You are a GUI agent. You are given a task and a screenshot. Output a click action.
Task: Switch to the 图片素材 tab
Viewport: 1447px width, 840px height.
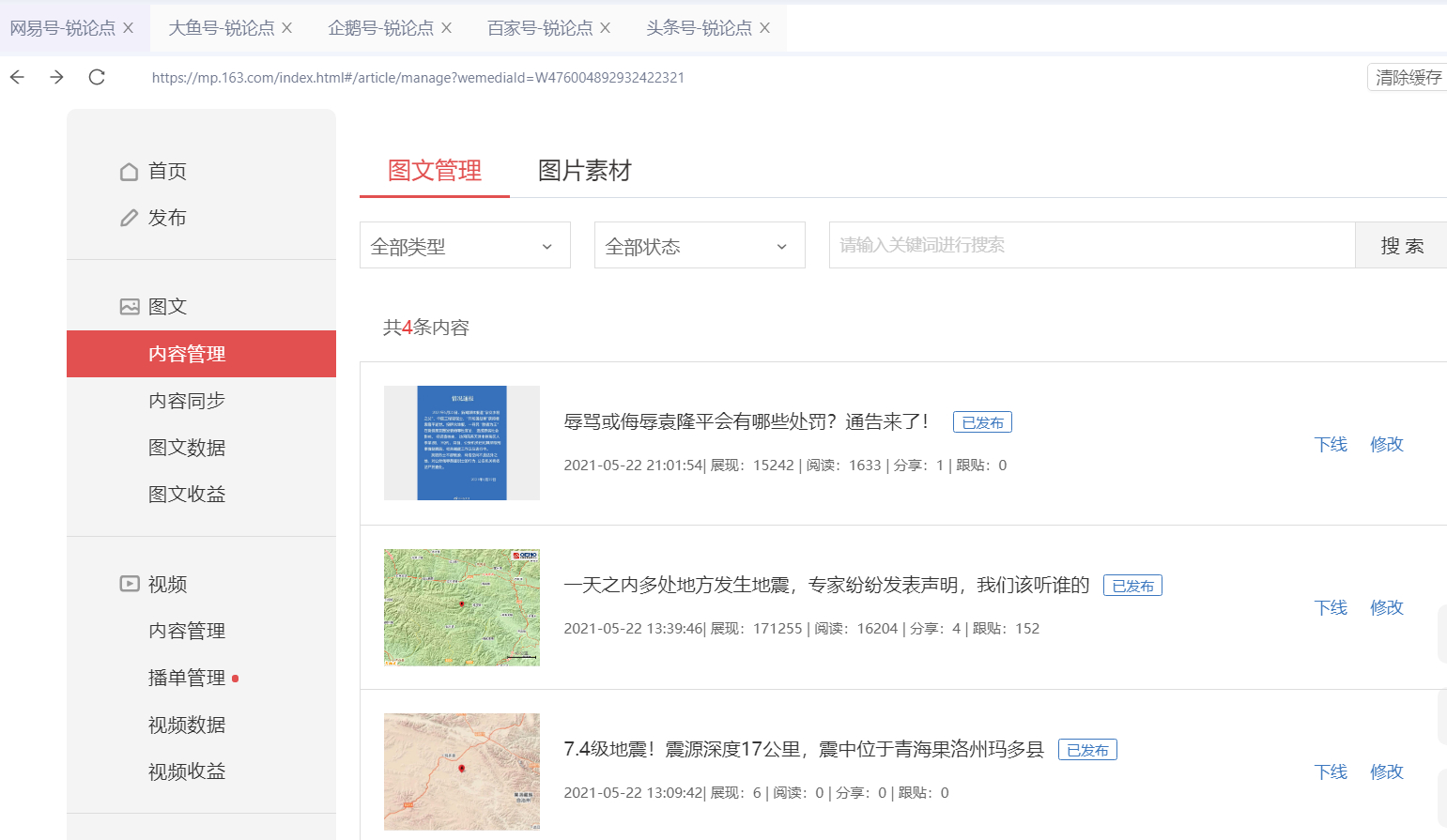coord(583,171)
